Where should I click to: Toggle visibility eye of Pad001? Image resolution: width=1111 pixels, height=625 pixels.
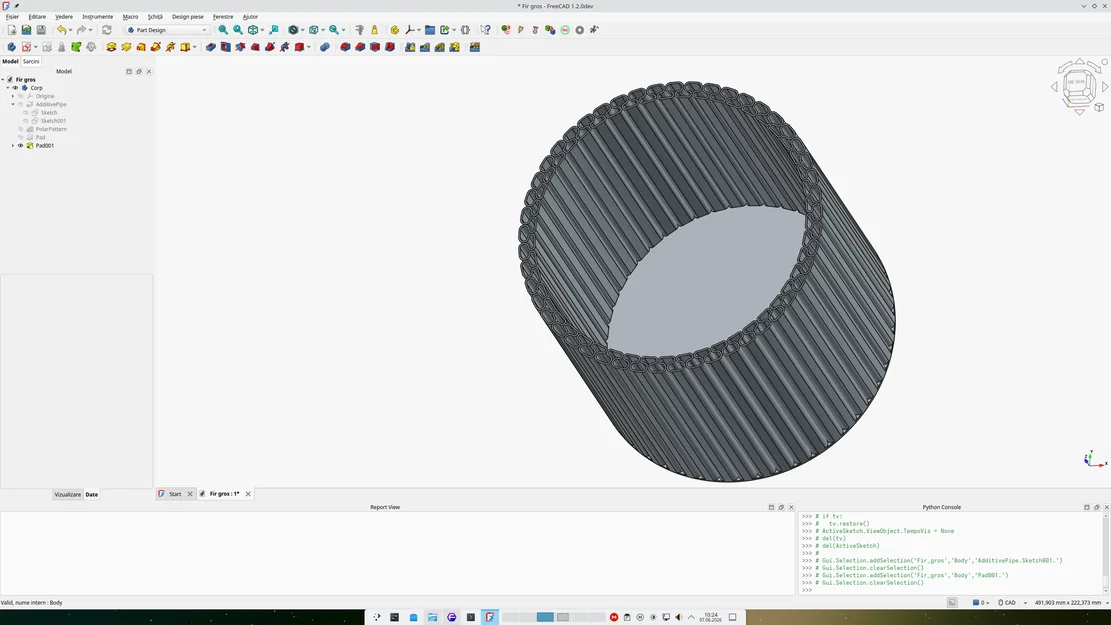(x=21, y=146)
